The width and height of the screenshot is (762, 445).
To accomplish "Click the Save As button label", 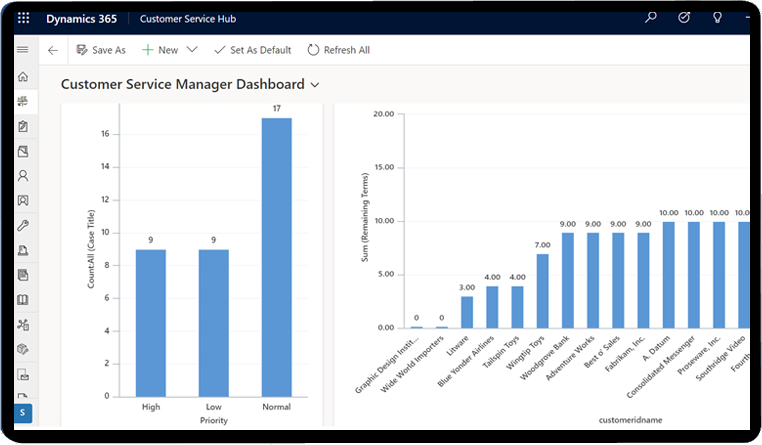I will click(x=109, y=50).
